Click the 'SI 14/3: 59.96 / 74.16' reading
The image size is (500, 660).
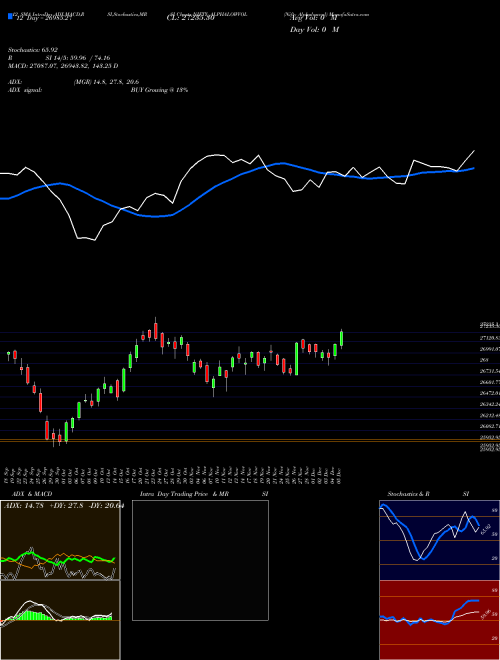pos(78,58)
